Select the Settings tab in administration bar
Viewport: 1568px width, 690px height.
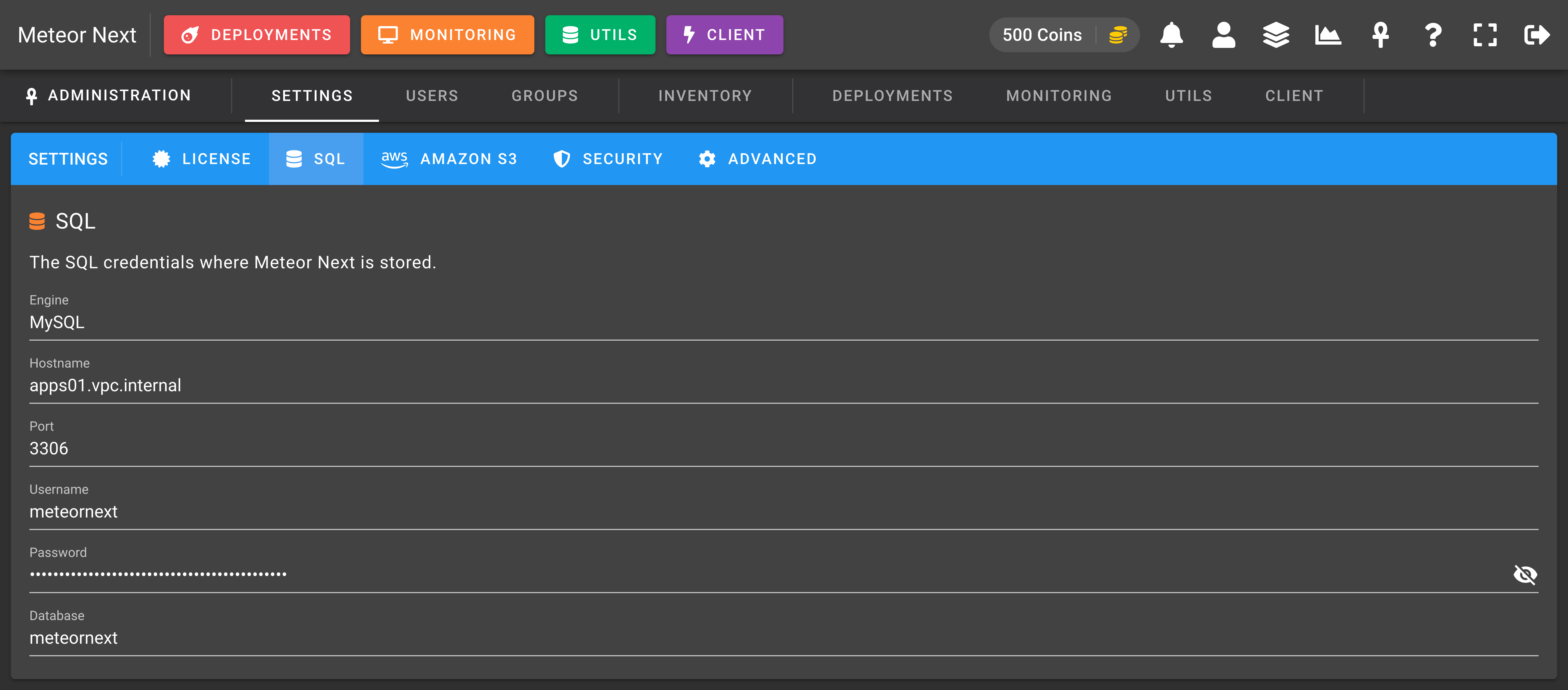click(x=312, y=96)
